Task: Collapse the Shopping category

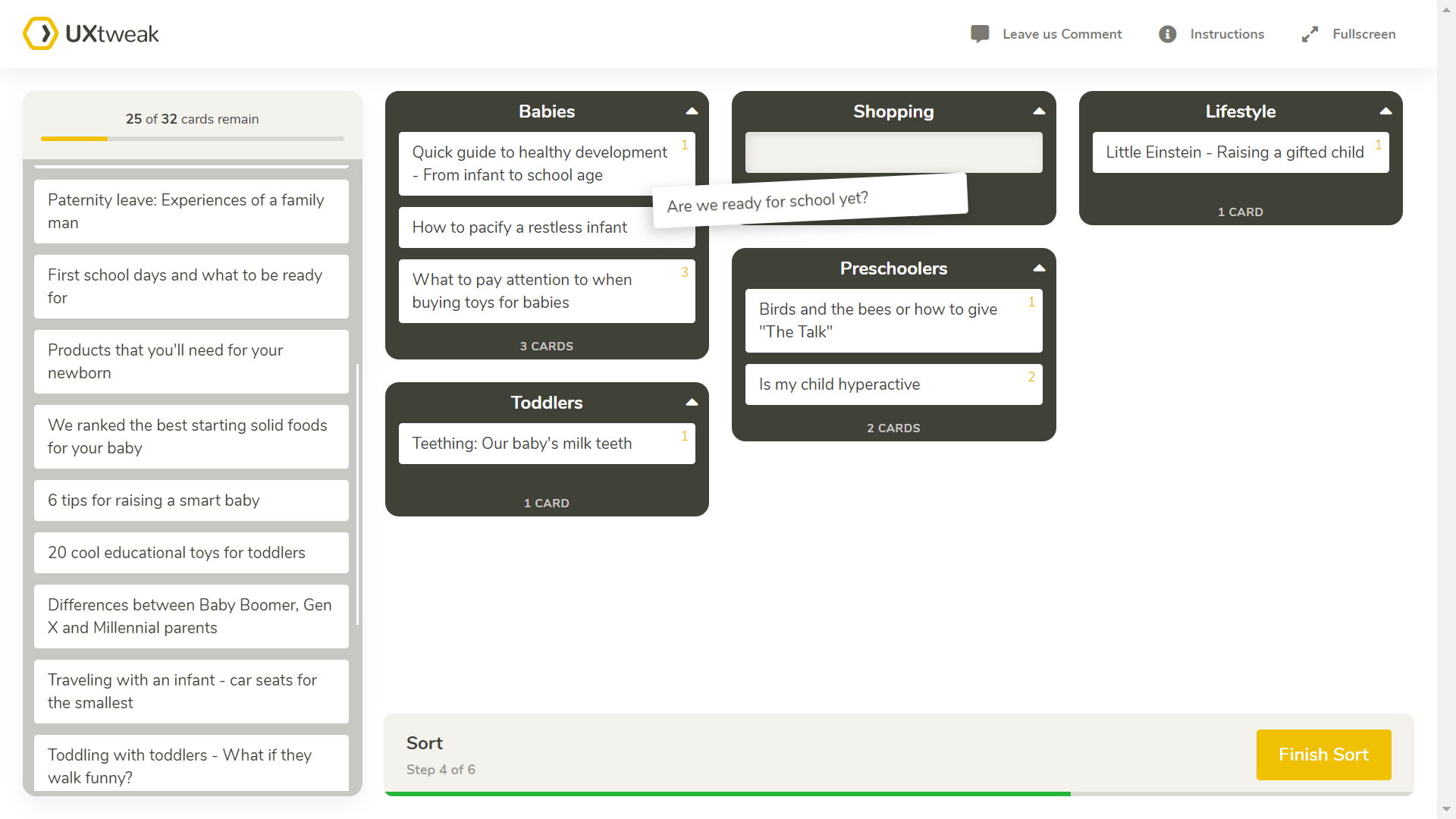Action: click(x=1038, y=111)
